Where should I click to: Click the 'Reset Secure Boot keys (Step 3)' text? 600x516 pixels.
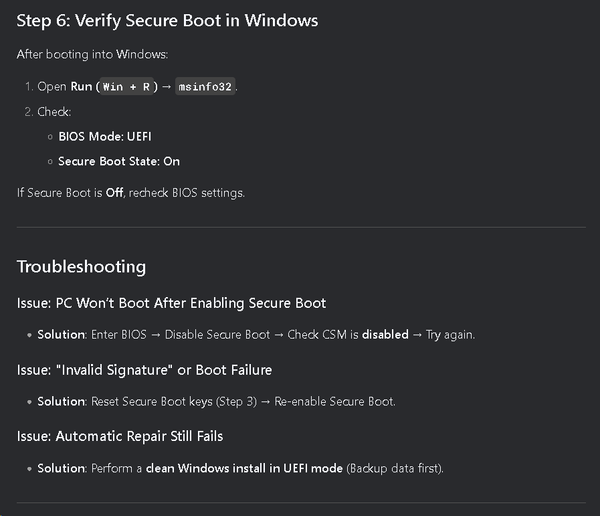click(174, 402)
